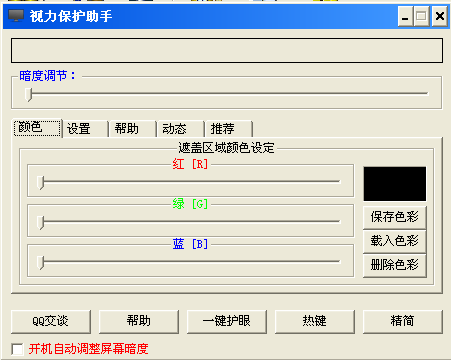Switch to the 颜色 tab
The width and height of the screenshot is (451, 360).
pos(38,128)
